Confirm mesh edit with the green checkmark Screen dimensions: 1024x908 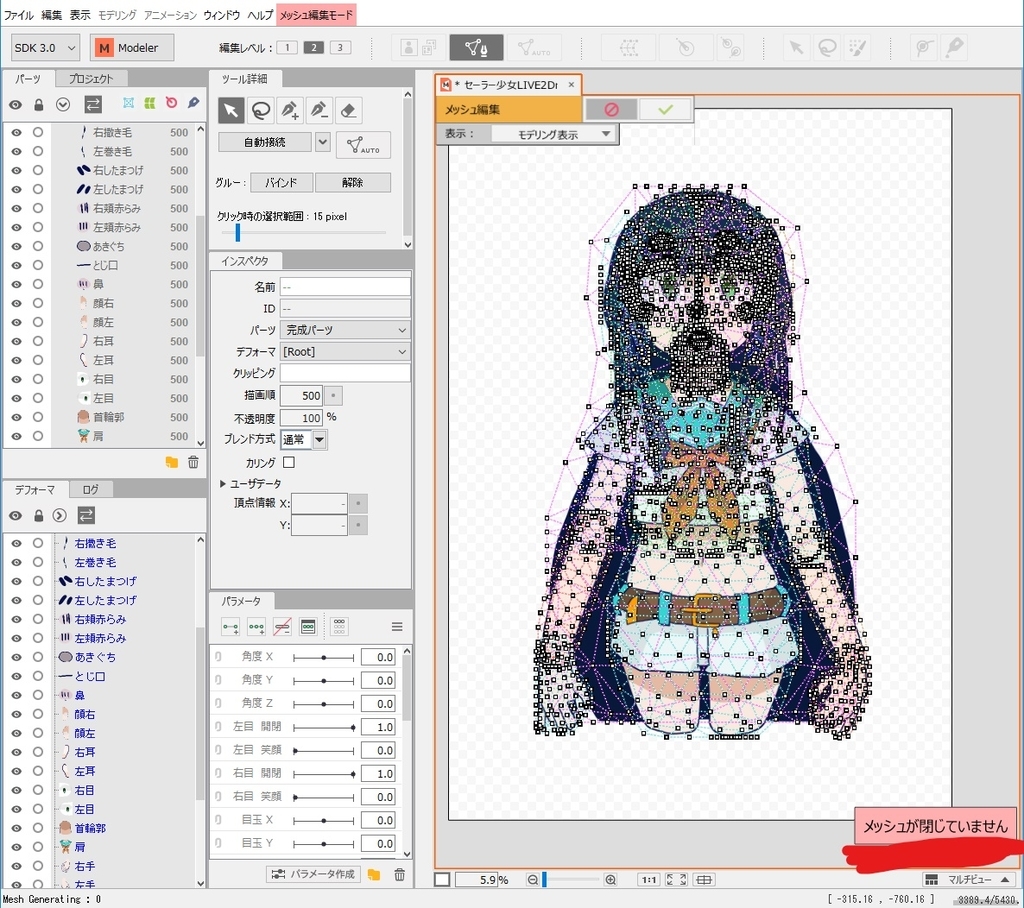coord(665,110)
